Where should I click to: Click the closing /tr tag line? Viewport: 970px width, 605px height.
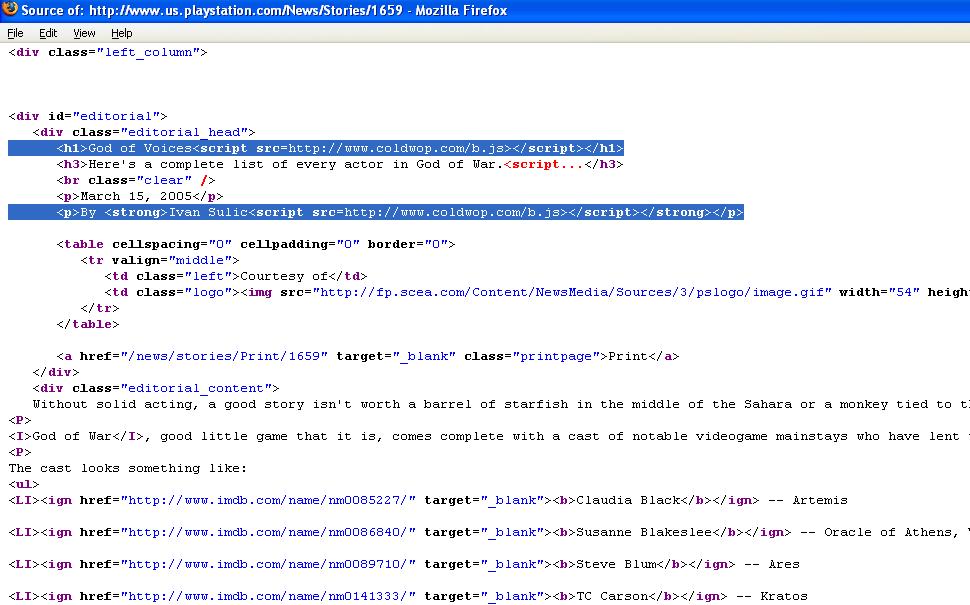coord(100,308)
